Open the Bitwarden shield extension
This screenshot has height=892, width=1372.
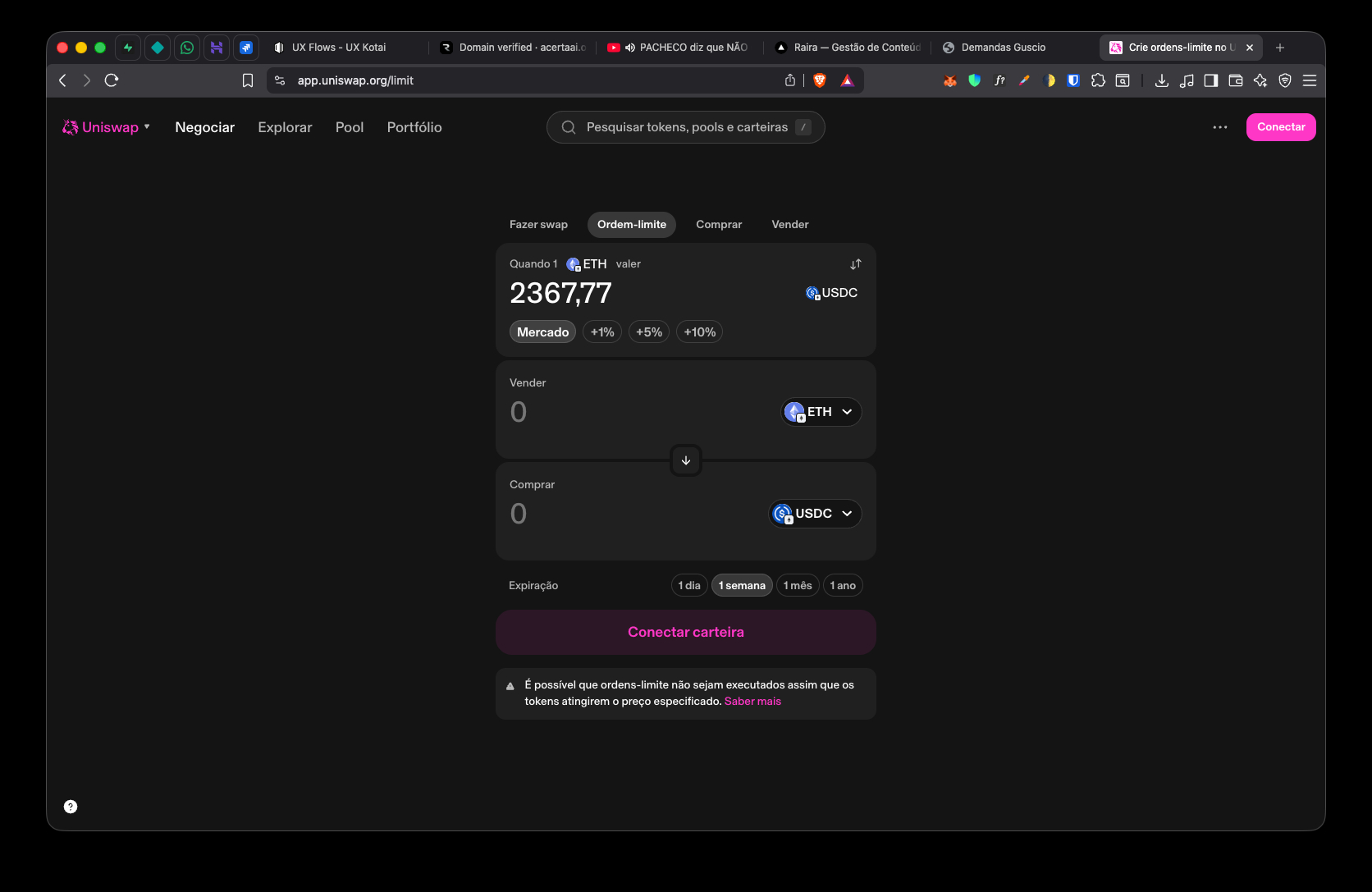coord(1073,80)
